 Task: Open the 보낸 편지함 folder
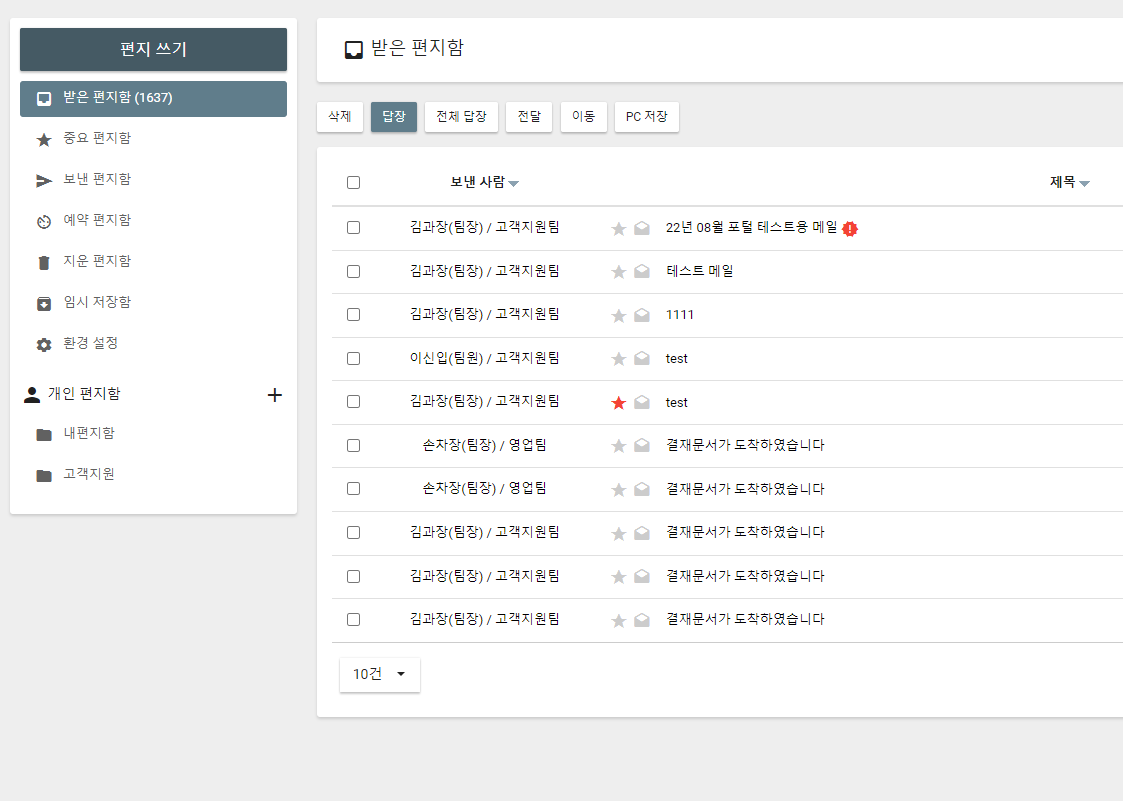pyautogui.click(x=96, y=180)
